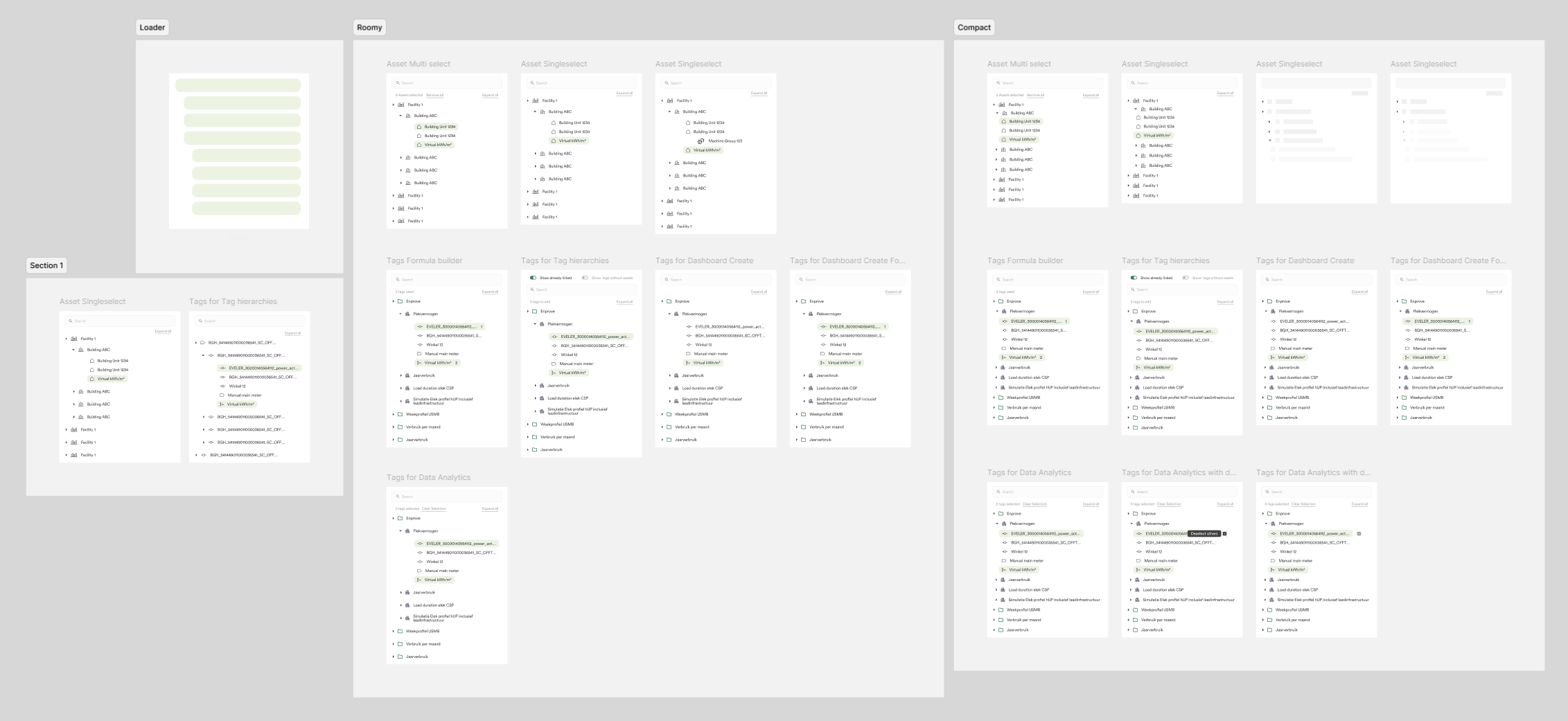1568x721 pixels.
Task: Select the Compact section label
Action: [974, 28]
